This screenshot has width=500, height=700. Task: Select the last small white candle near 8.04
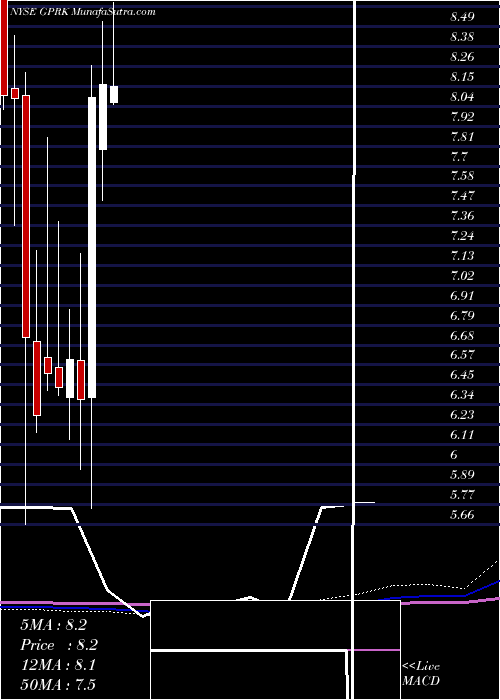[114, 95]
